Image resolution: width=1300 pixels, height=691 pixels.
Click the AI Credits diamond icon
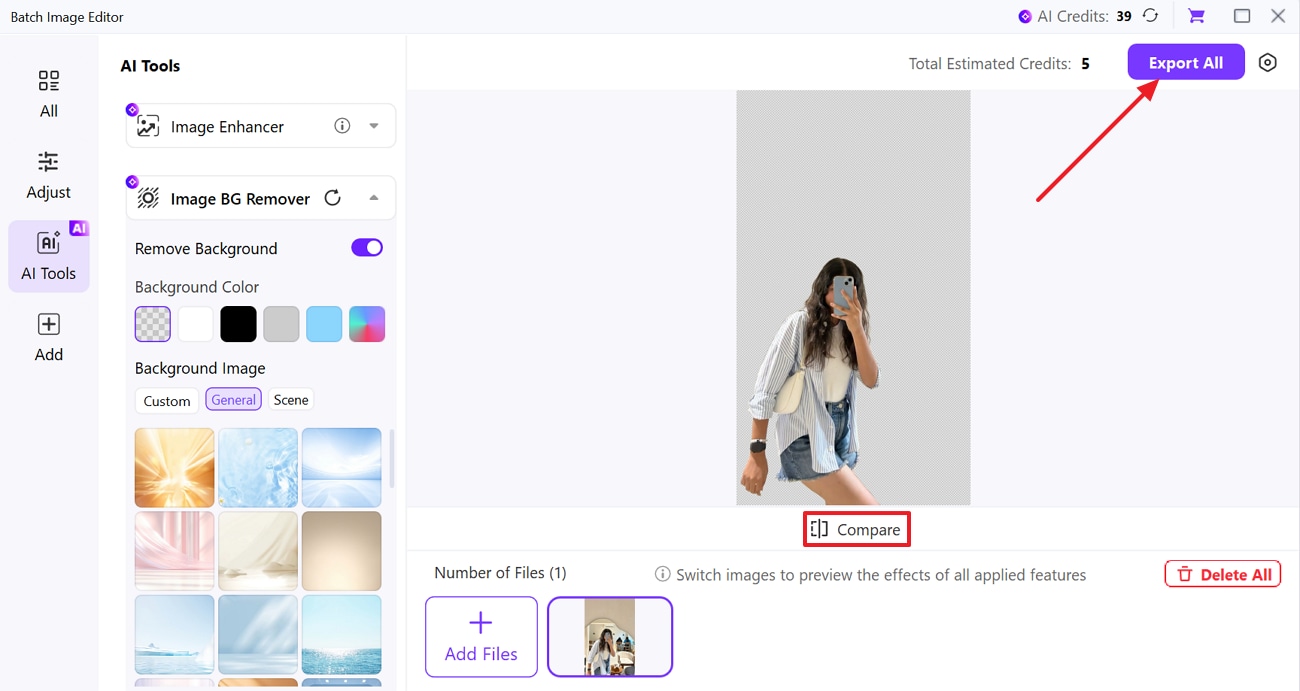(x=1025, y=16)
